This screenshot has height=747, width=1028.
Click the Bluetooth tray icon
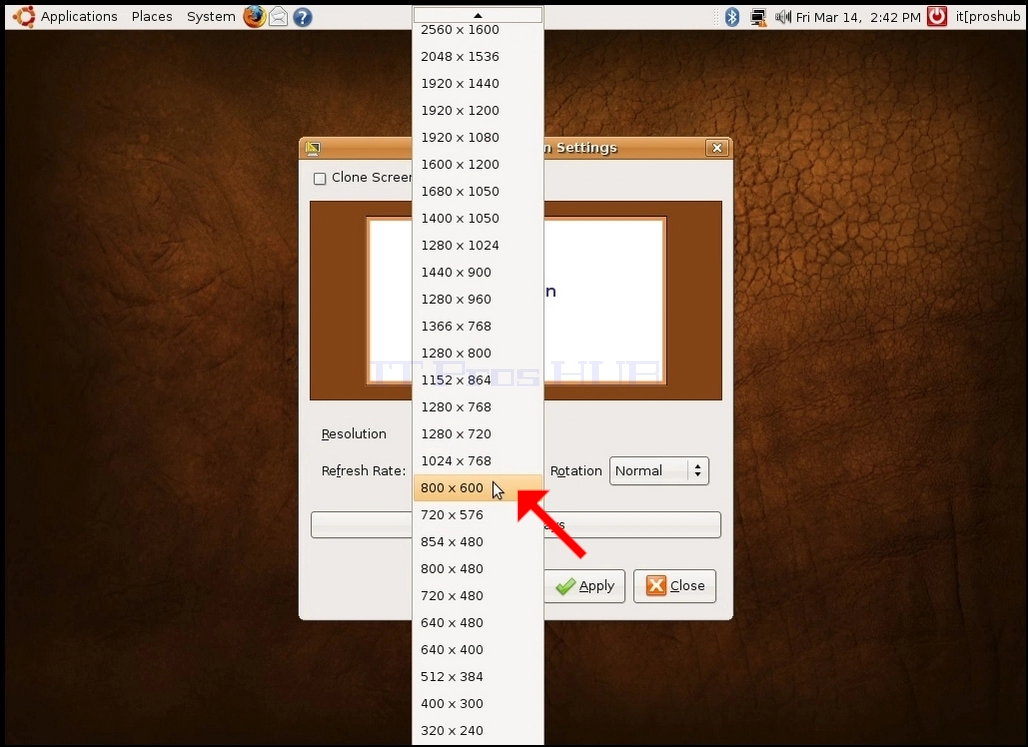(x=732, y=17)
